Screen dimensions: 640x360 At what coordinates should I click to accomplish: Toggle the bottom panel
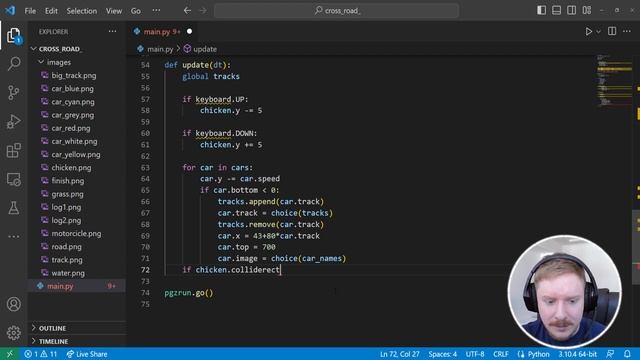(556, 10)
